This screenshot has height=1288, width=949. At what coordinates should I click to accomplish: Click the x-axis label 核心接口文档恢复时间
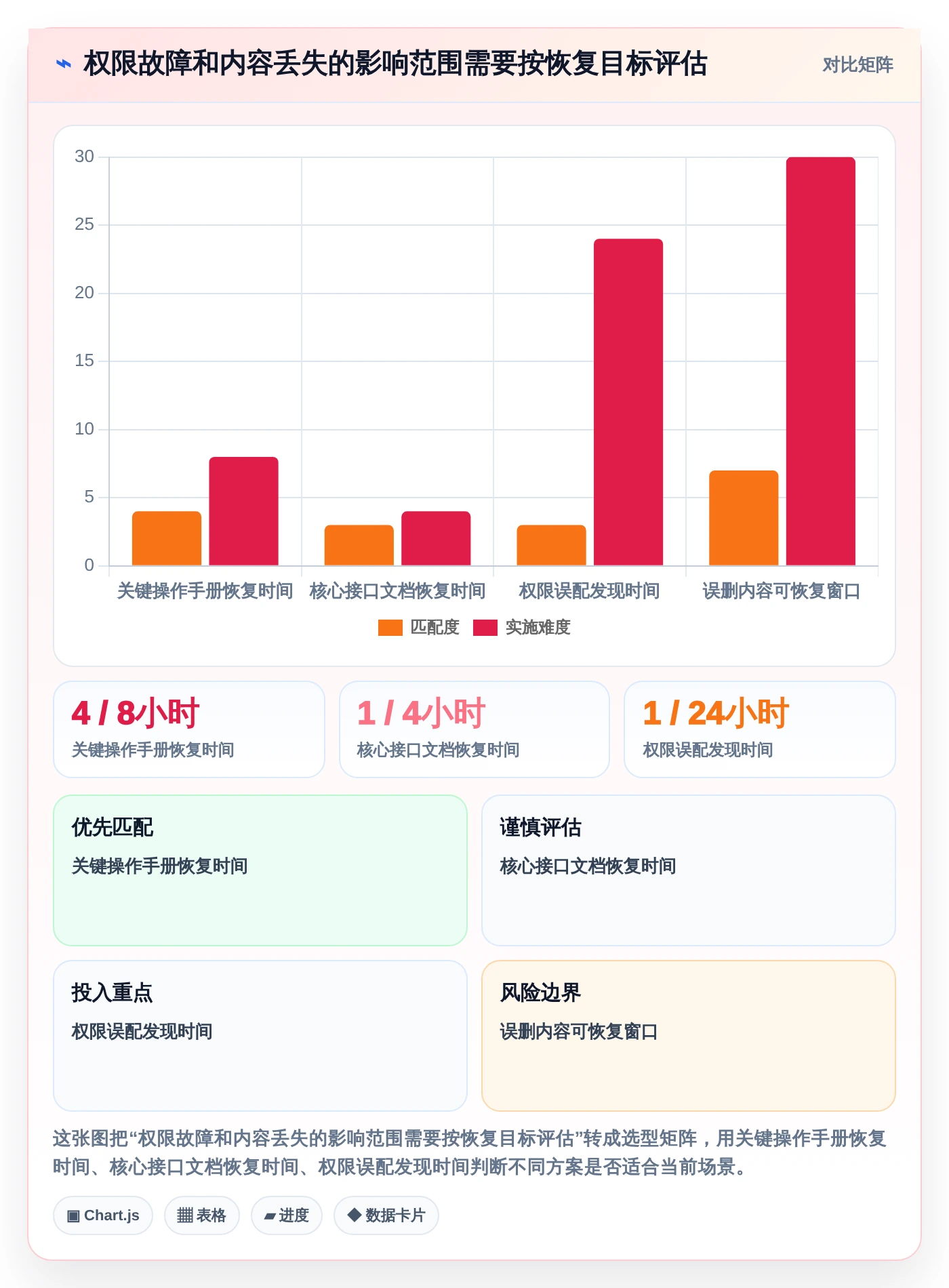[x=397, y=591]
